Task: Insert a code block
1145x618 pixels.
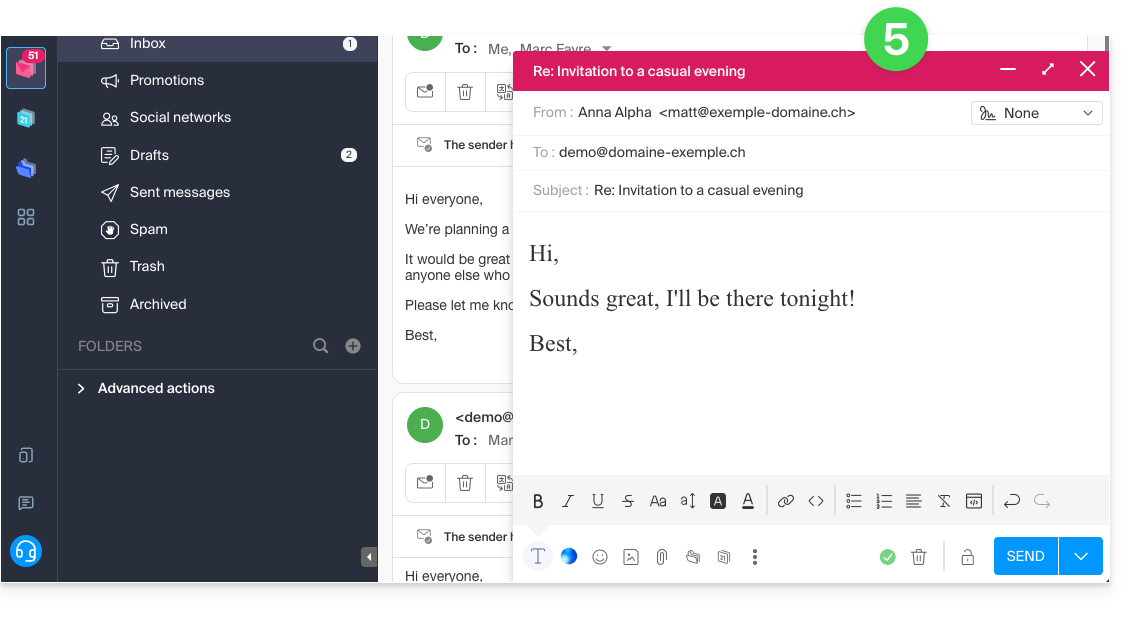Action: click(816, 501)
